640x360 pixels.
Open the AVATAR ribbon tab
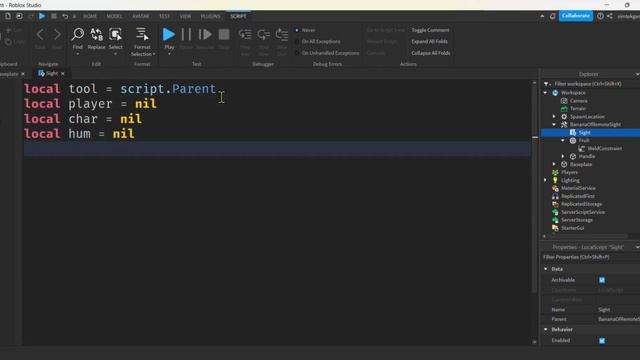pyautogui.click(x=140, y=16)
